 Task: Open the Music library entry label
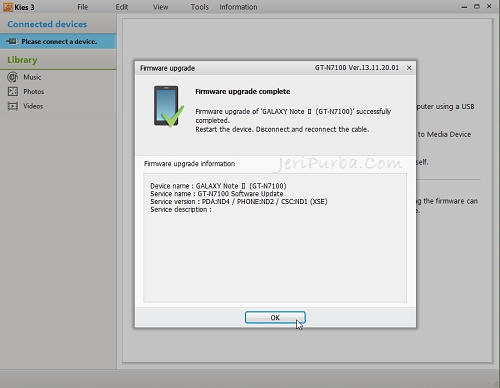click(x=32, y=77)
